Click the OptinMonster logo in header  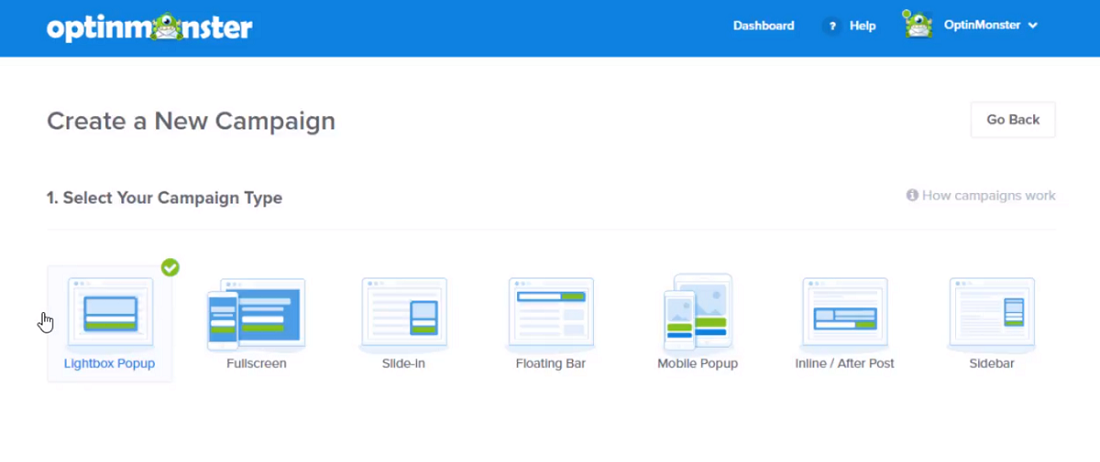pos(149,27)
